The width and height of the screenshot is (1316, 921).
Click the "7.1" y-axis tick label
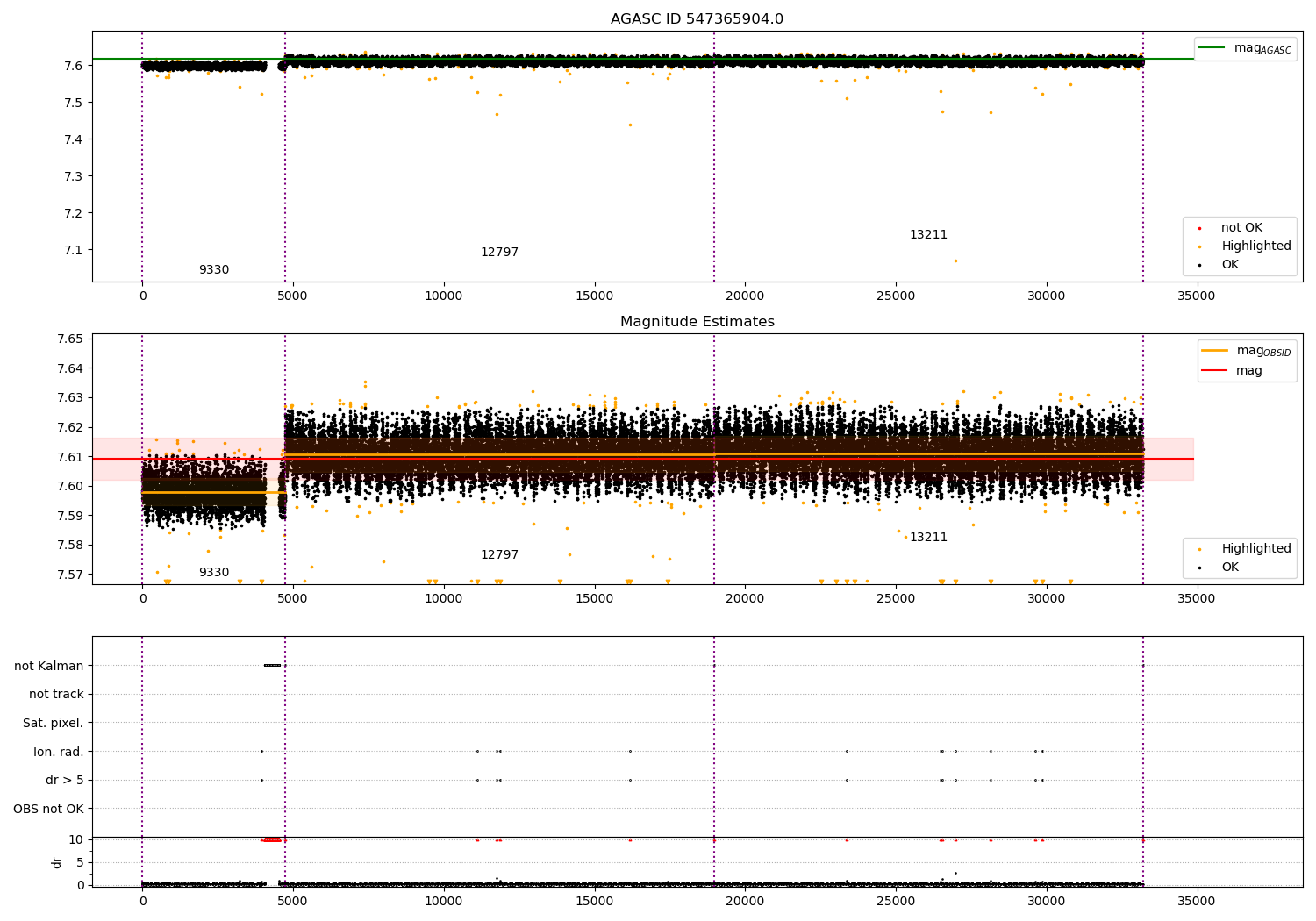[74, 251]
